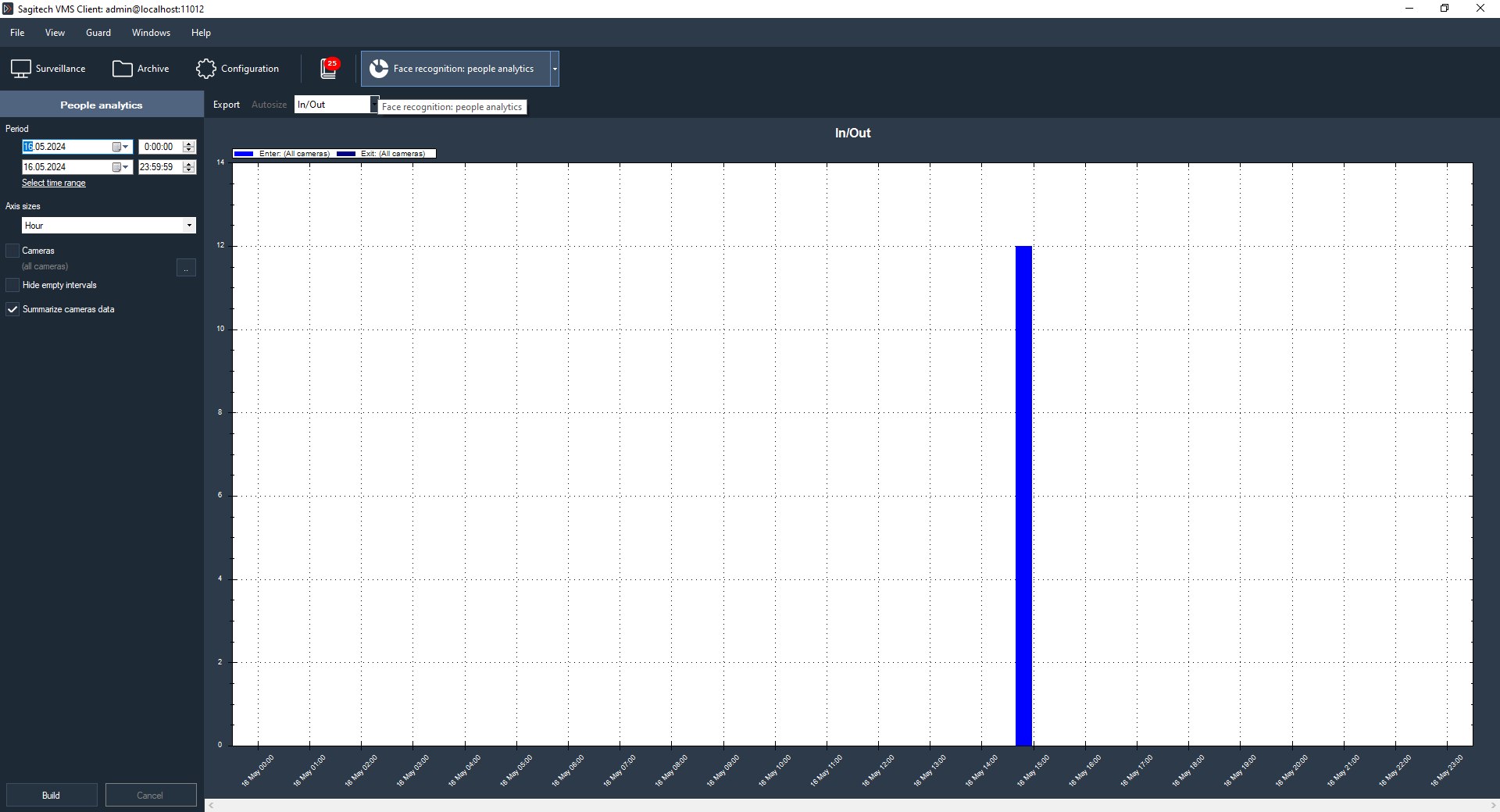Click the People analytics panel header
The image size is (1500, 812).
pos(102,105)
